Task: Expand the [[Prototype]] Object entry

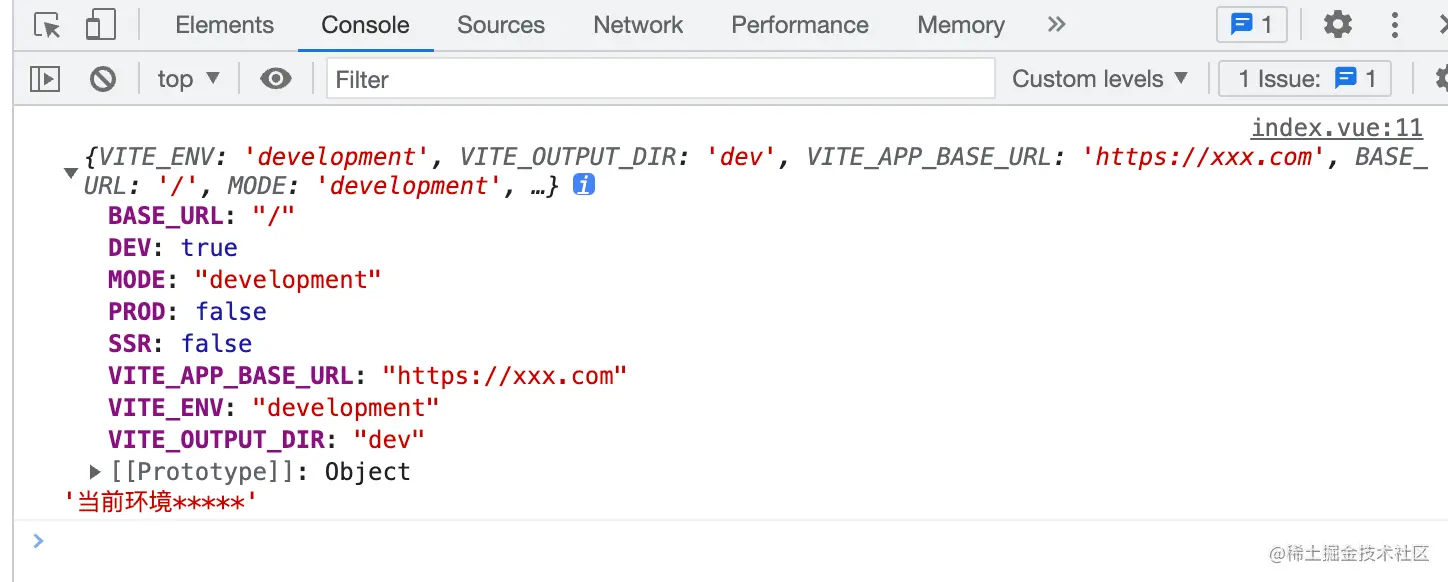Action: [x=96, y=471]
